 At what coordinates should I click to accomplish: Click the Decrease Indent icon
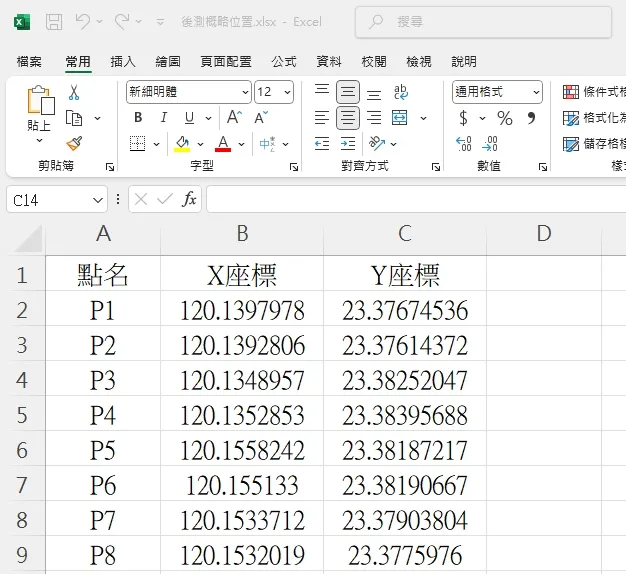click(x=322, y=144)
